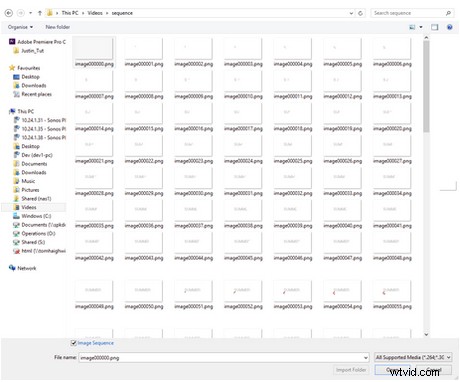Open All Supported Media file type dropdown

[x=413, y=357]
